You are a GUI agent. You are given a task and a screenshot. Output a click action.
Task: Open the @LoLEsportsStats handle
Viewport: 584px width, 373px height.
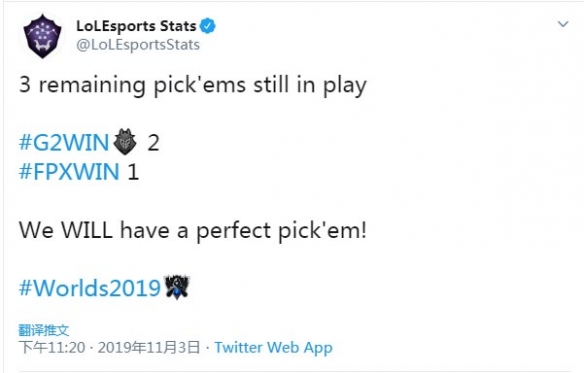(x=138, y=45)
